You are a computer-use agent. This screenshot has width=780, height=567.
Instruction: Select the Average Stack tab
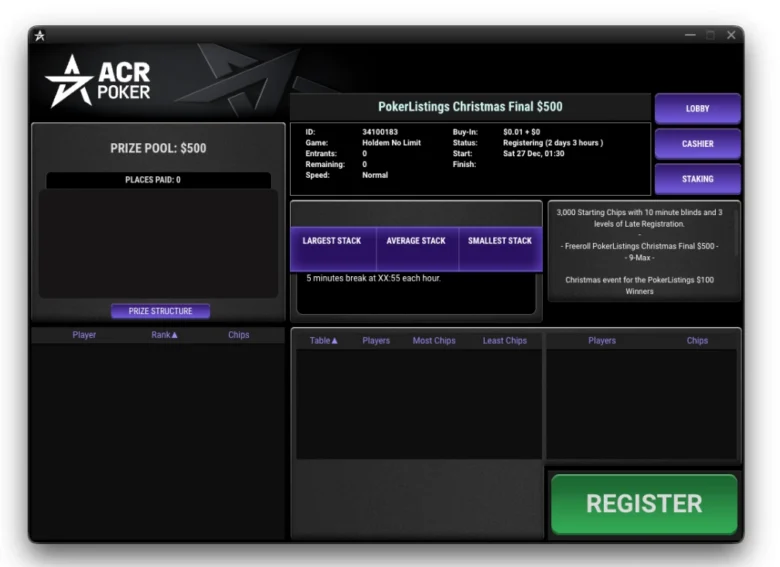coord(416,248)
